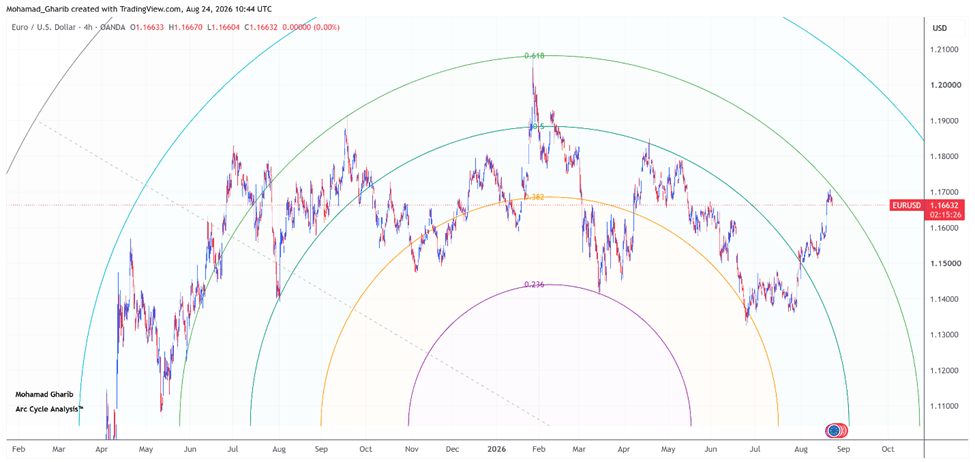Click the 'Arc Cycle Analysis' text label
This screenshot has height=462, width=975.
[49, 409]
